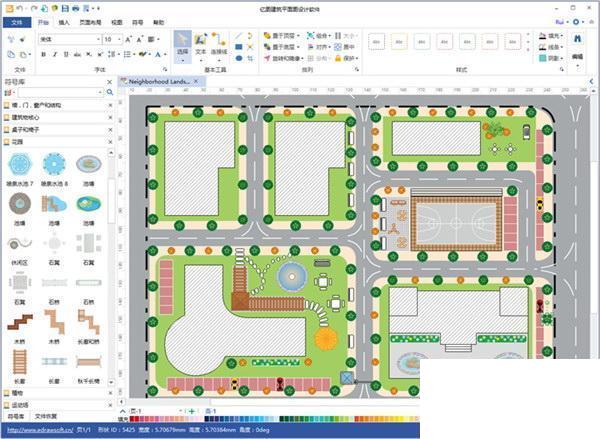Screen dimensions: 600x439
Task: Open the 对齐 align dropdown
Action: [x=319, y=47]
